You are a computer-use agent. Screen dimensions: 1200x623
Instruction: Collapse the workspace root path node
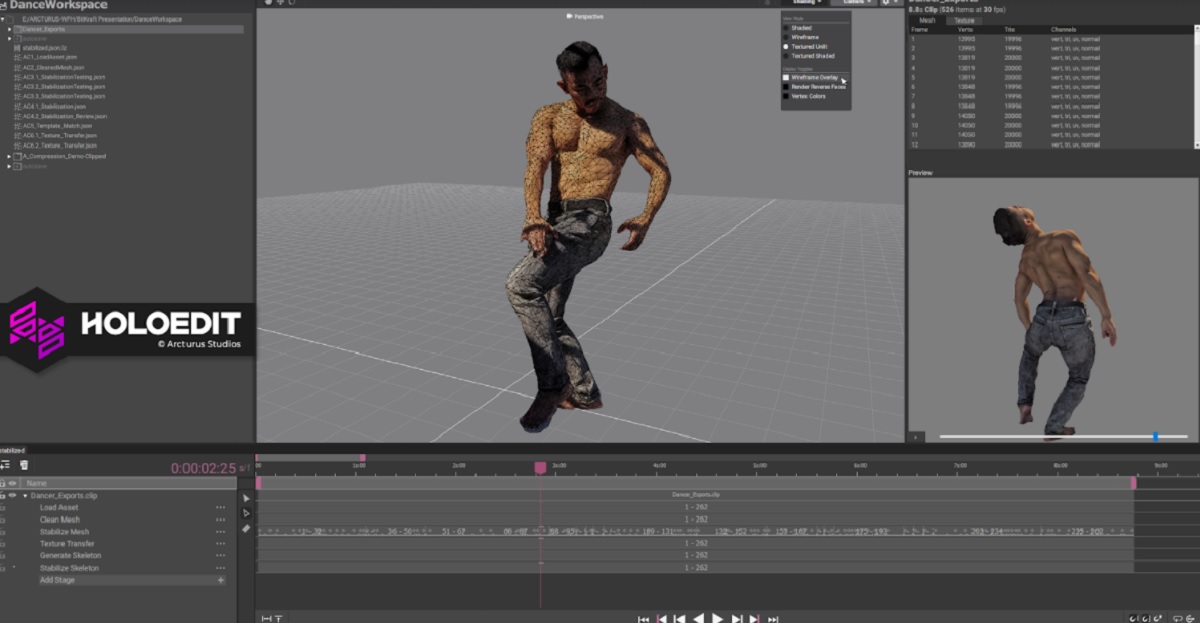(4, 19)
